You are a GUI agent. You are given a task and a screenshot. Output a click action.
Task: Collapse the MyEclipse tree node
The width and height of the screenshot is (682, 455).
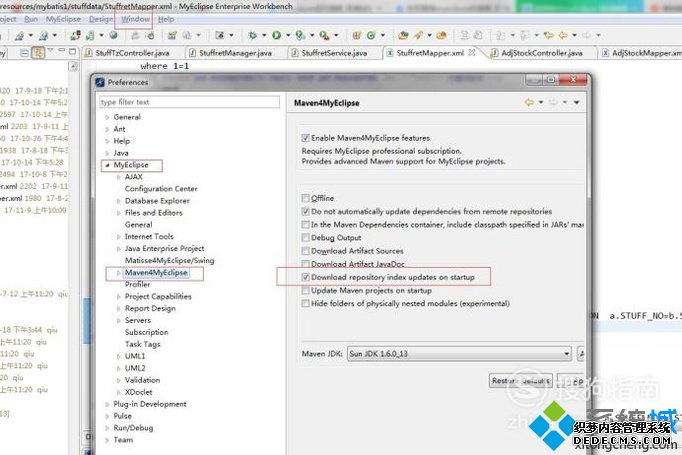coord(107,165)
